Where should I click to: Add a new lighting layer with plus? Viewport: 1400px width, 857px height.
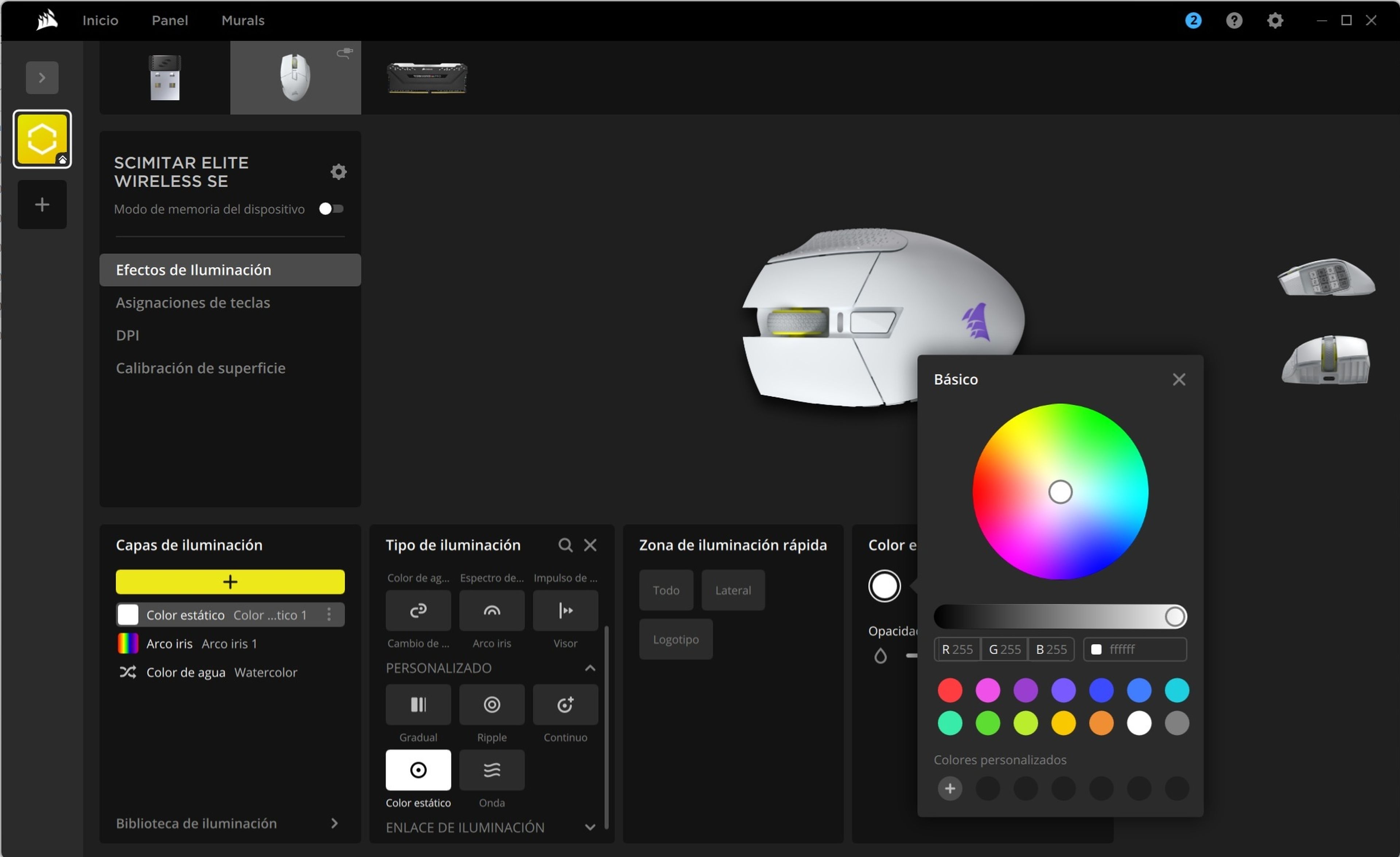click(230, 582)
